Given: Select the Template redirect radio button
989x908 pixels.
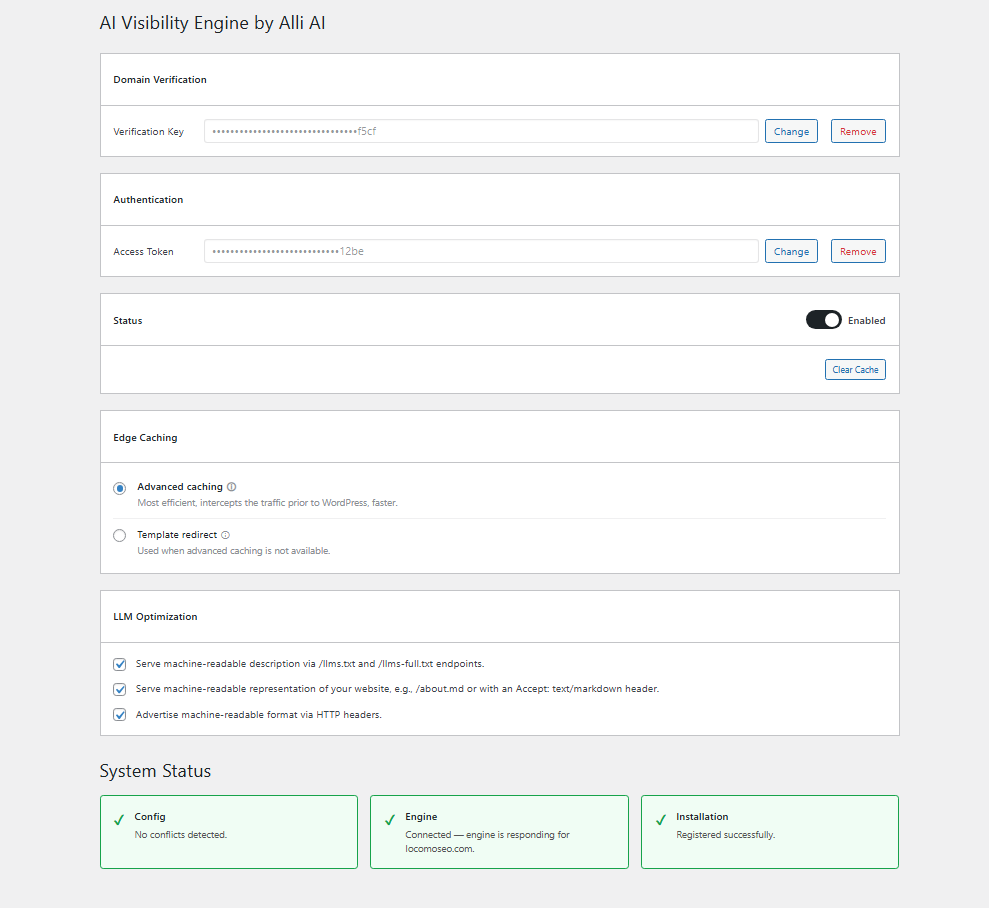Looking at the screenshot, I should tap(119, 536).
